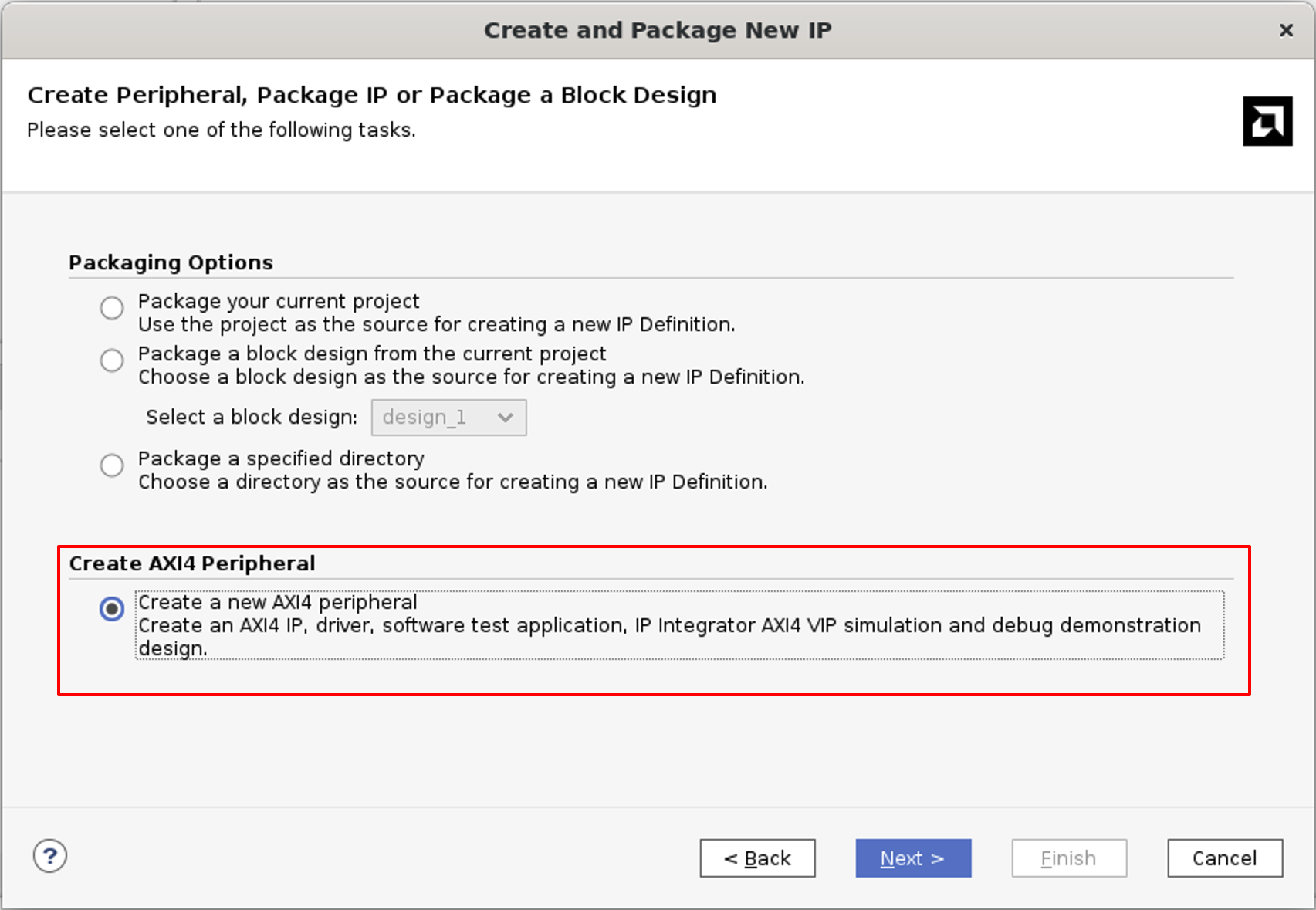Viewport: 1316px width, 910px height.
Task: Click the Next button
Action: (913, 858)
